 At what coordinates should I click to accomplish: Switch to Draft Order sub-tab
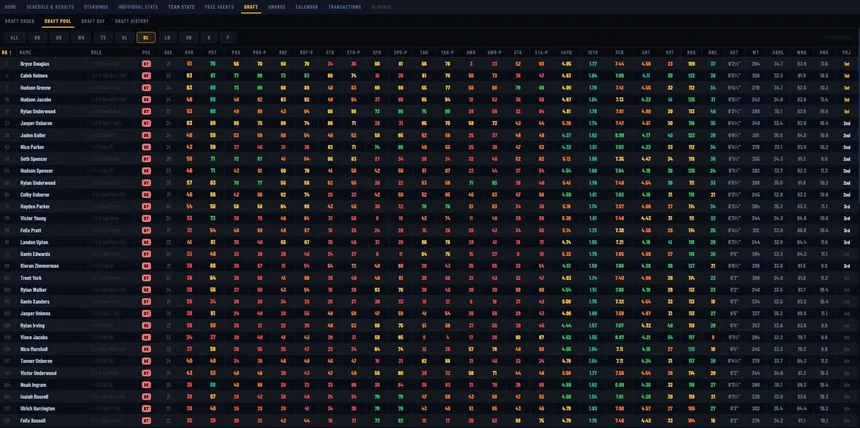click(x=20, y=21)
